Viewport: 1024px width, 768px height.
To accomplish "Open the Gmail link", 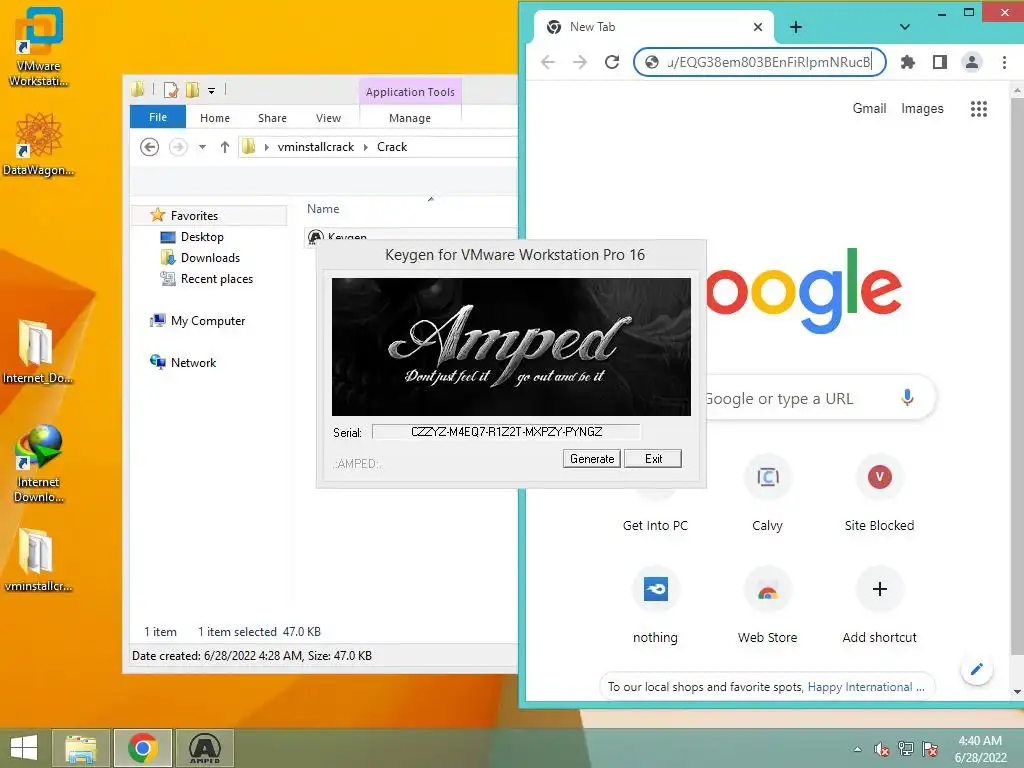I will pos(869,108).
